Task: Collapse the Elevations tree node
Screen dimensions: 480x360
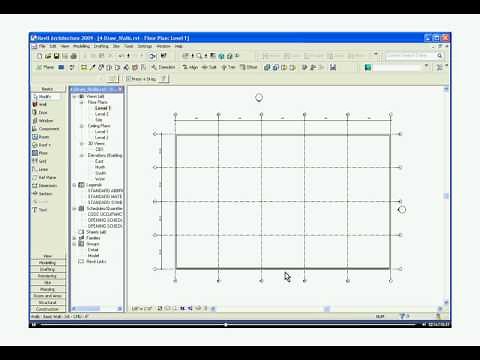Action: coord(82,155)
